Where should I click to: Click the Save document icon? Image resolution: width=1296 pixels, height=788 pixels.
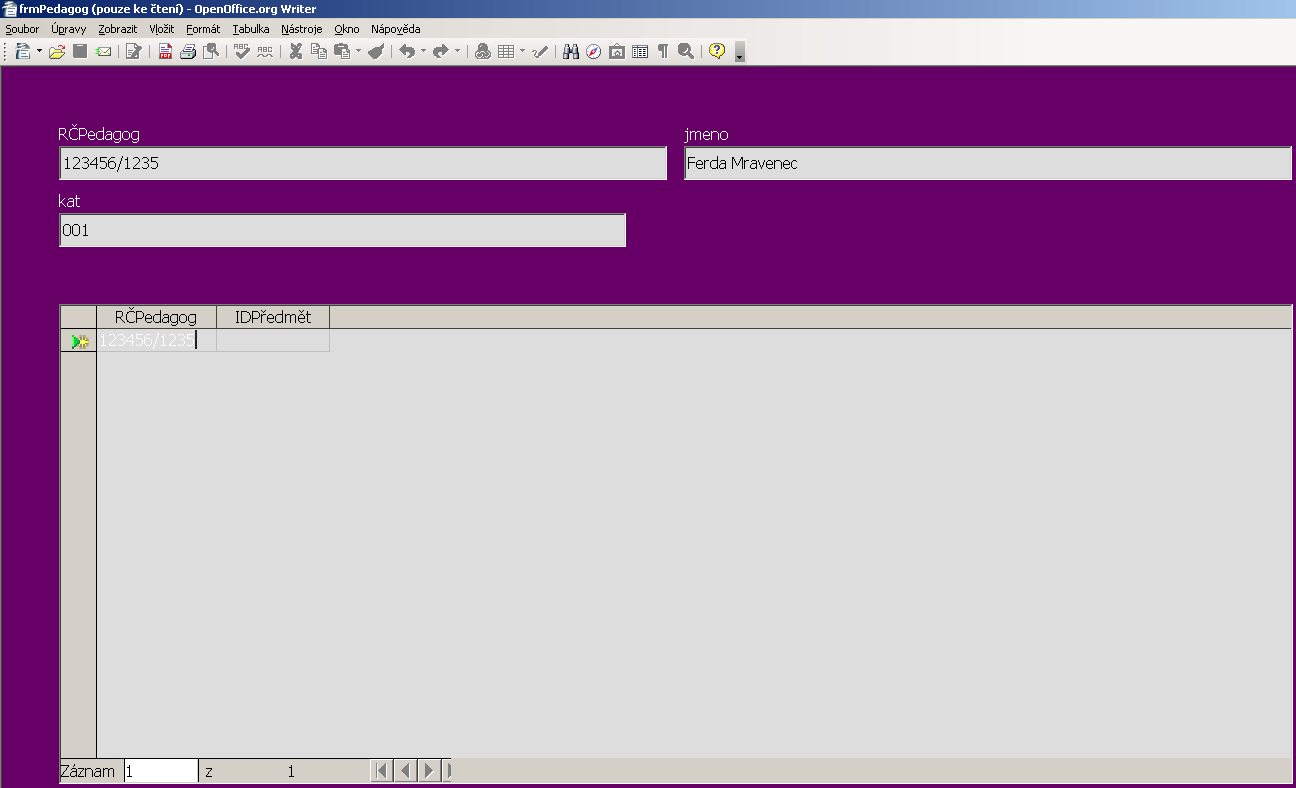click(80, 51)
